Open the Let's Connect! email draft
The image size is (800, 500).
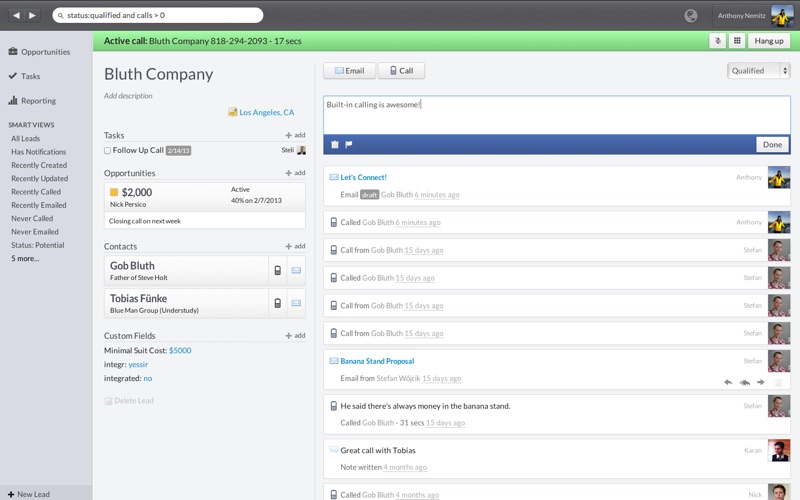[x=363, y=178]
